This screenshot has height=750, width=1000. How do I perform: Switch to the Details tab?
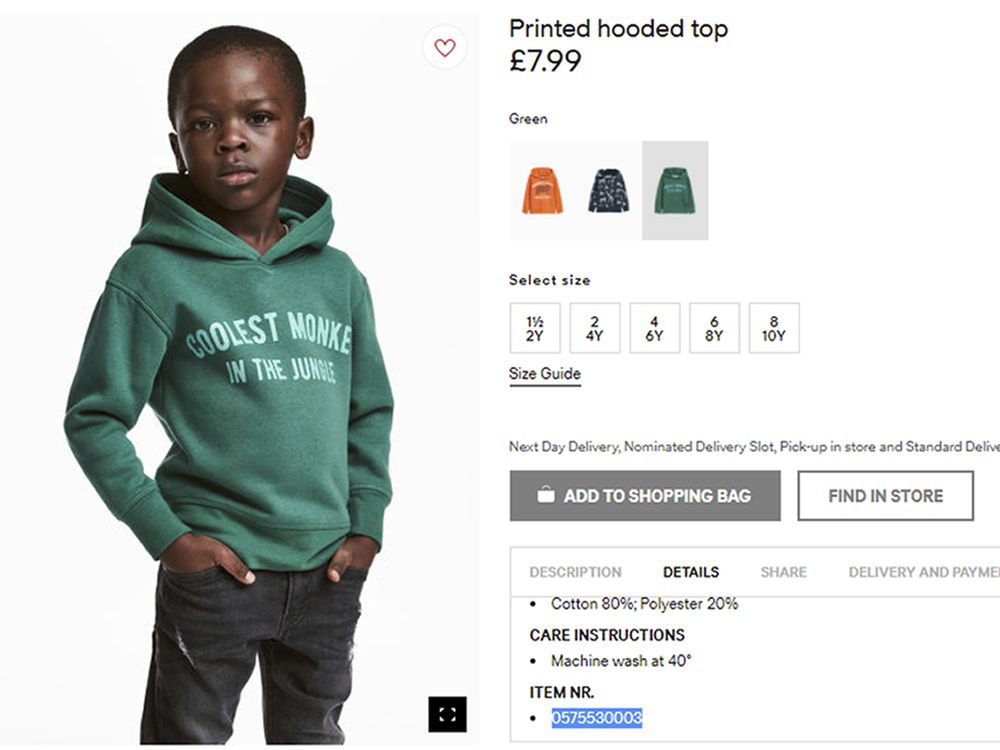coord(691,572)
